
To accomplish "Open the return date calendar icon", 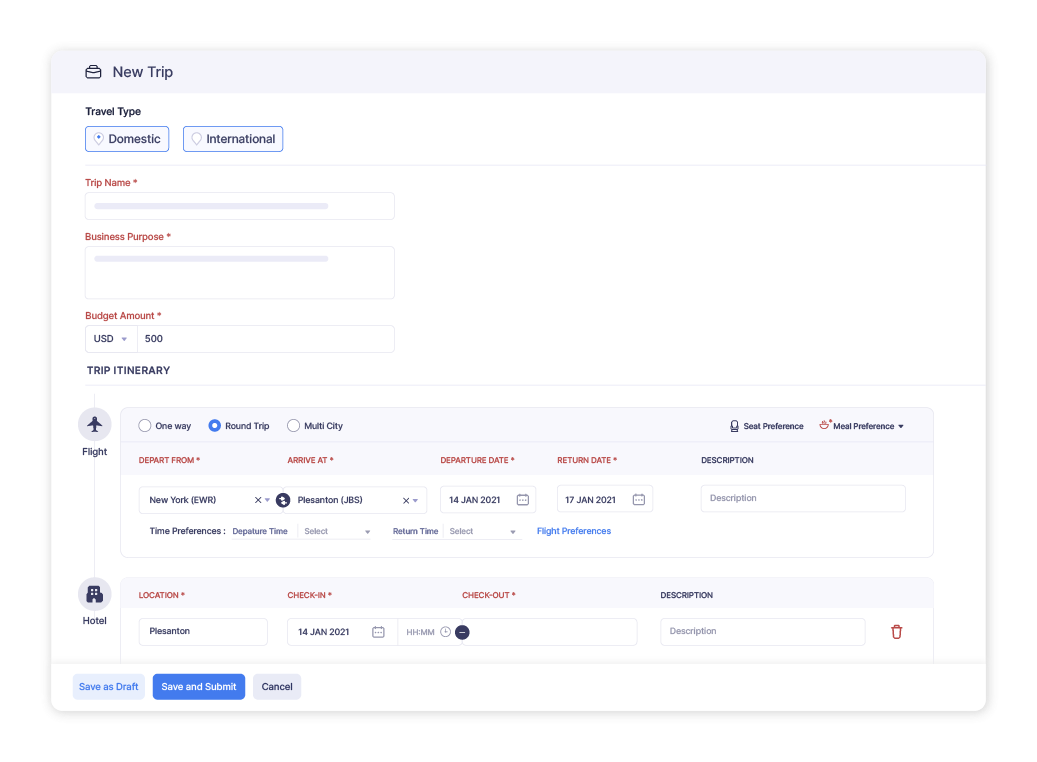I will pyautogui.click(x=639, y=499).
